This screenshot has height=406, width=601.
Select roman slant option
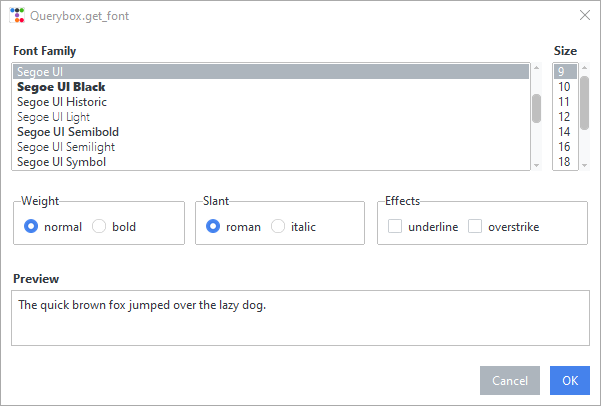pos(213,226)
